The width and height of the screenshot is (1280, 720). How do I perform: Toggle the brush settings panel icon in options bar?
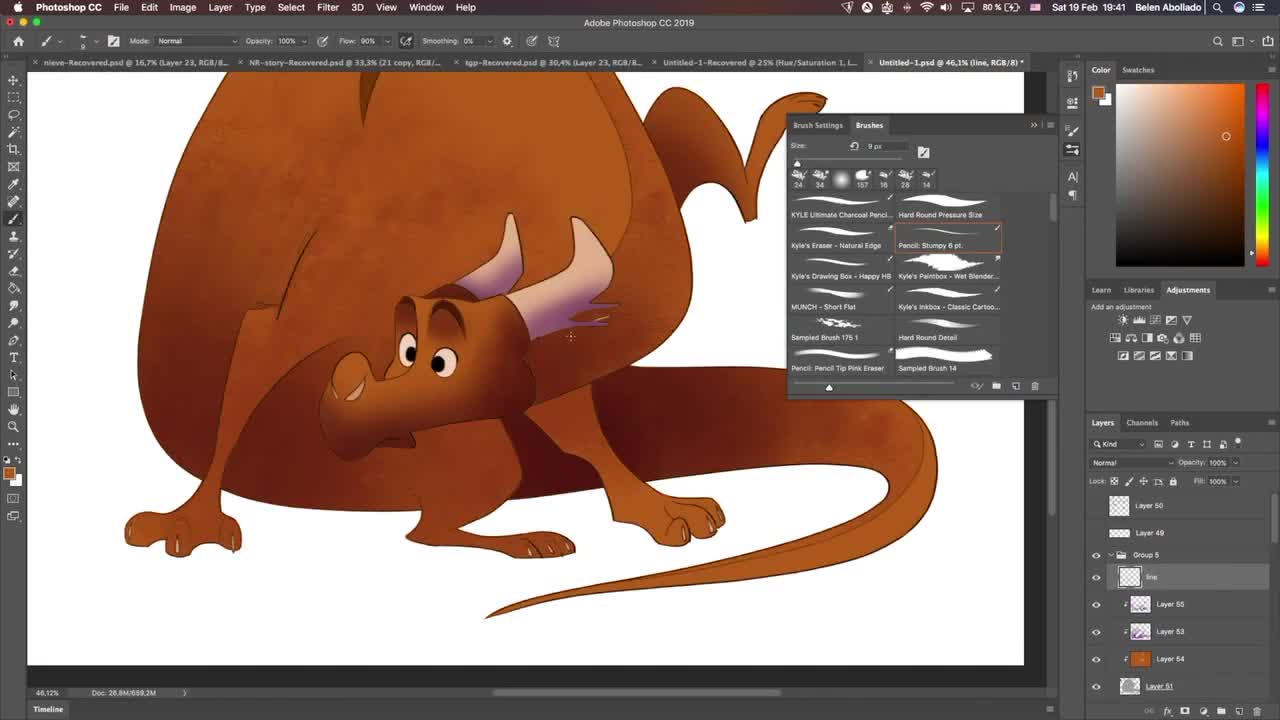pyautogui.click(x=113, y=41)
